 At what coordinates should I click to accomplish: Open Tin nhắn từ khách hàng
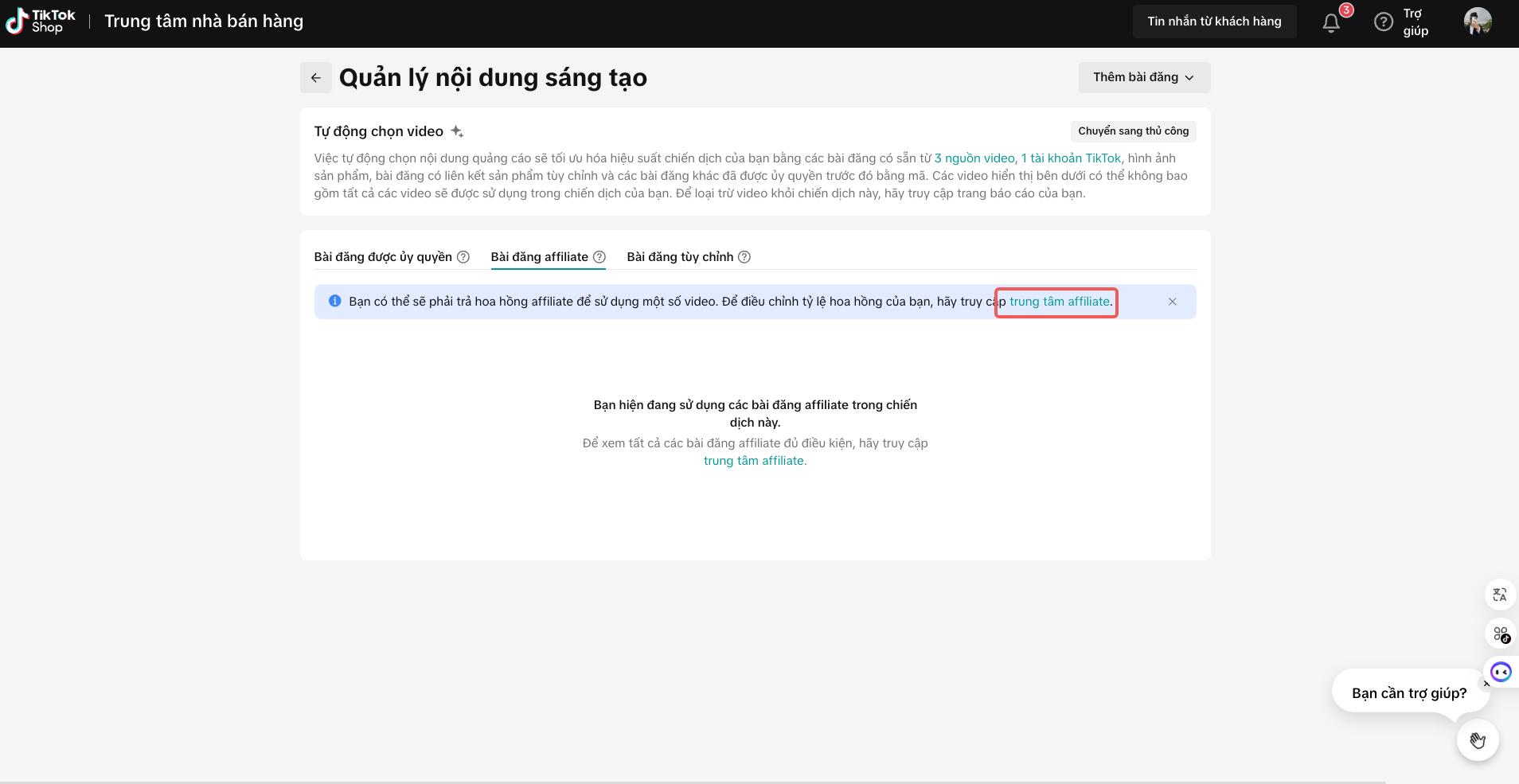[1214, 21]
